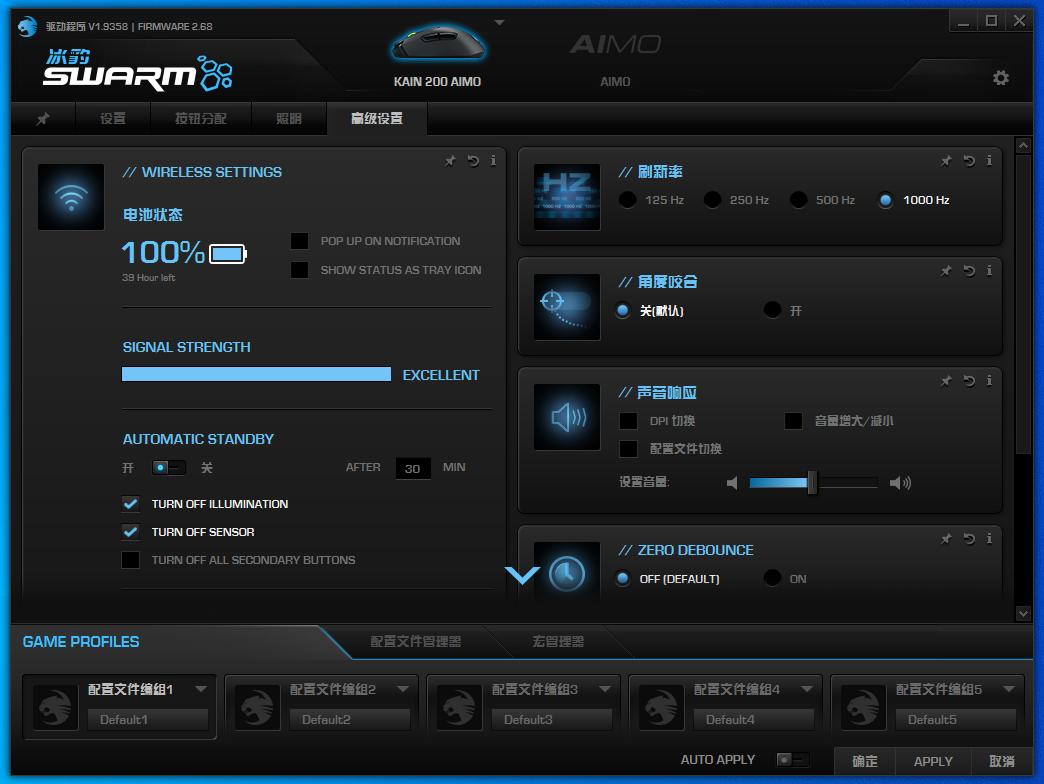Uncheck TURN OFF ILLUMINATION
Viewport: 1044px width, 784px height.
click(130, 504)
